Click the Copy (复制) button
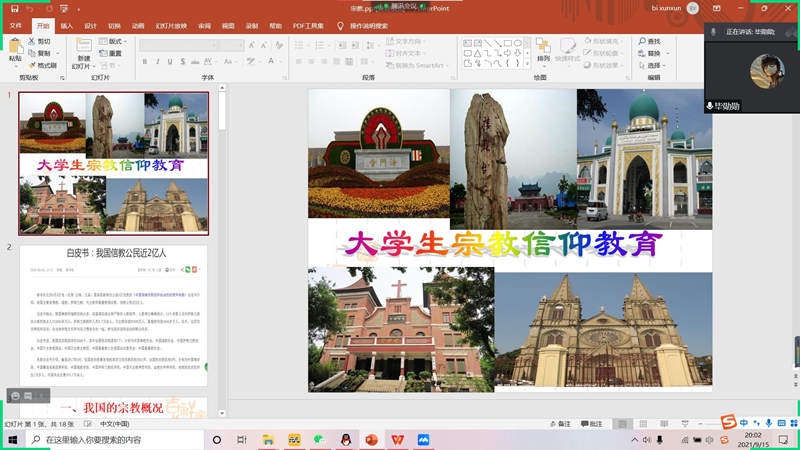 tap(40, 53)
